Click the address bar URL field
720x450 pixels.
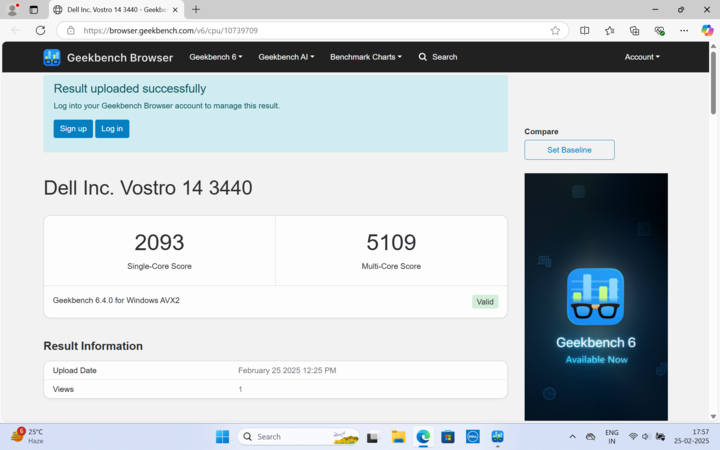pyautogui.click(x=312, y=30)
